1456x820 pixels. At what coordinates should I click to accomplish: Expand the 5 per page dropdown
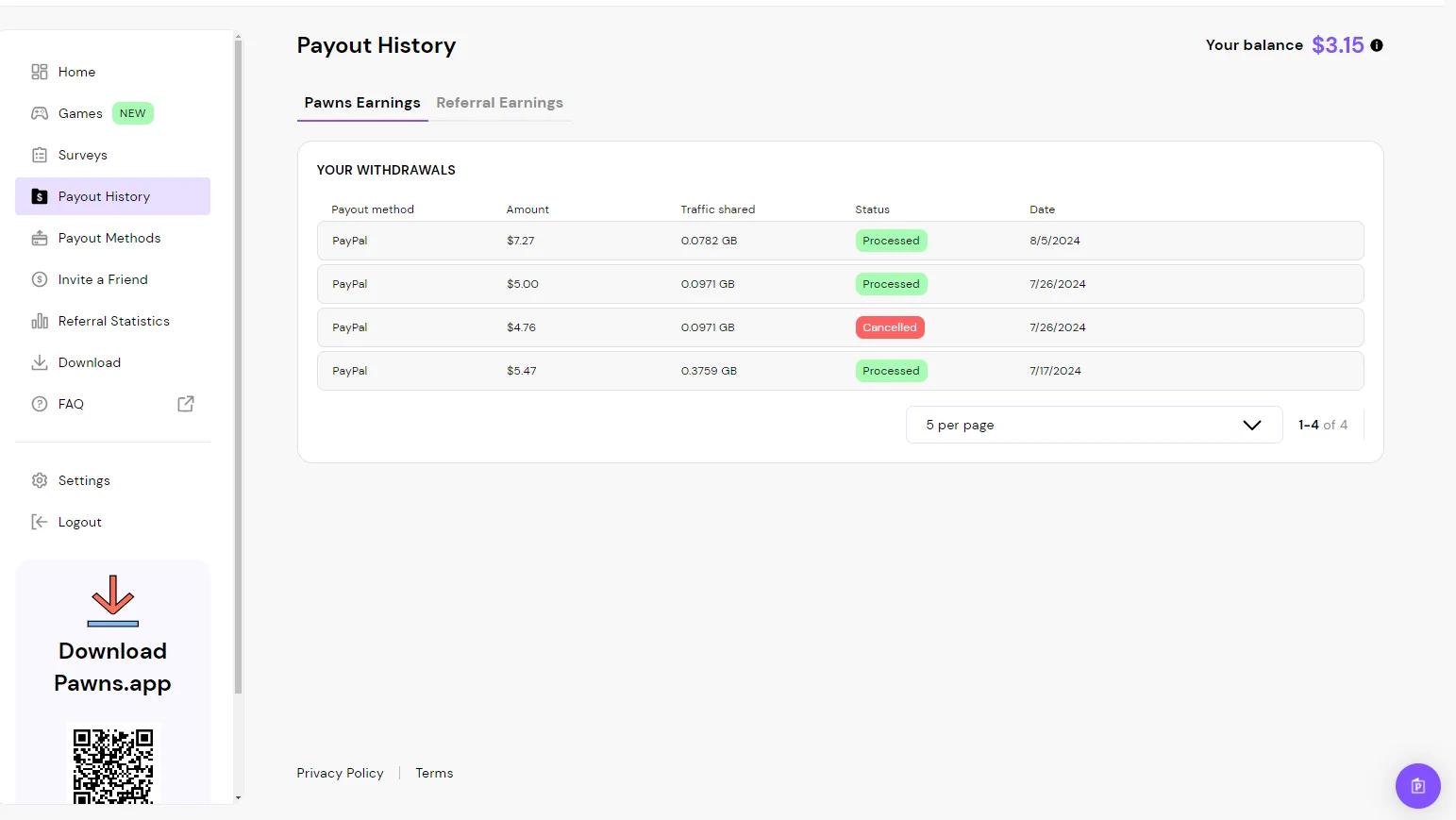[x=1094, y=425]
